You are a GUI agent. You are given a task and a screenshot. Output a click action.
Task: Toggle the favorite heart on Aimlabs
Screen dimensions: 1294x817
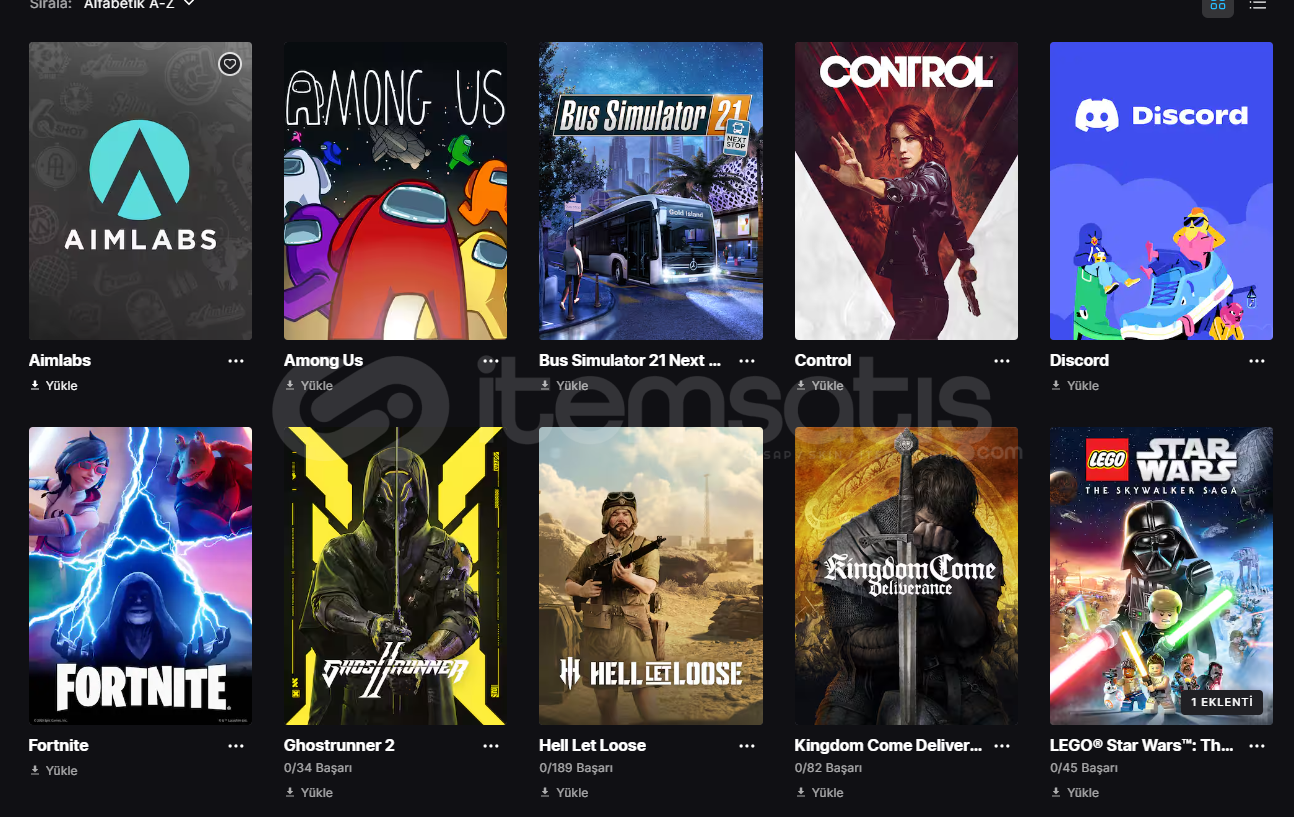point(230,64)
